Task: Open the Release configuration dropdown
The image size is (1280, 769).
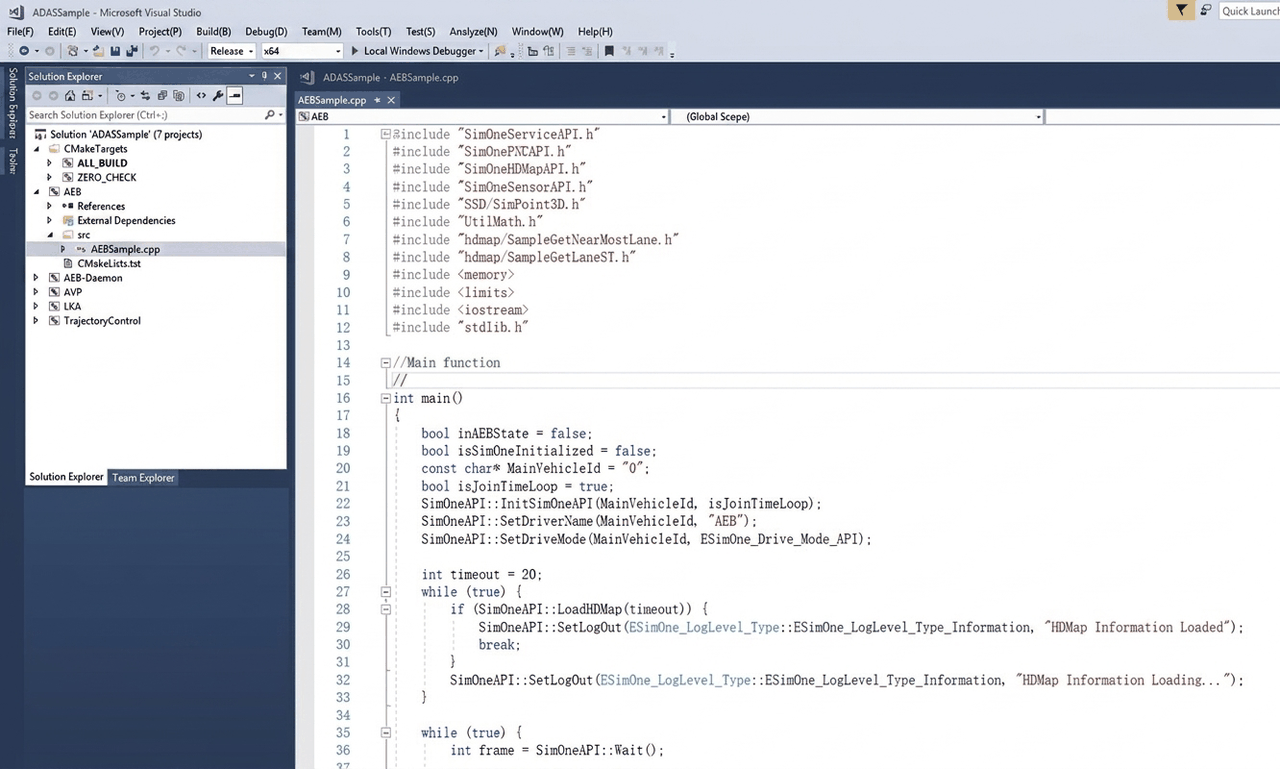Action: coord(252,51)
